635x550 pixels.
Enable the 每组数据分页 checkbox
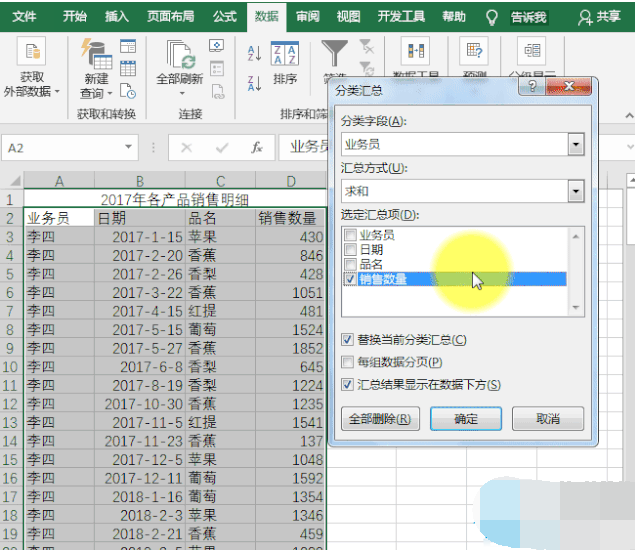pyautogui.click(x=348, y=362)
